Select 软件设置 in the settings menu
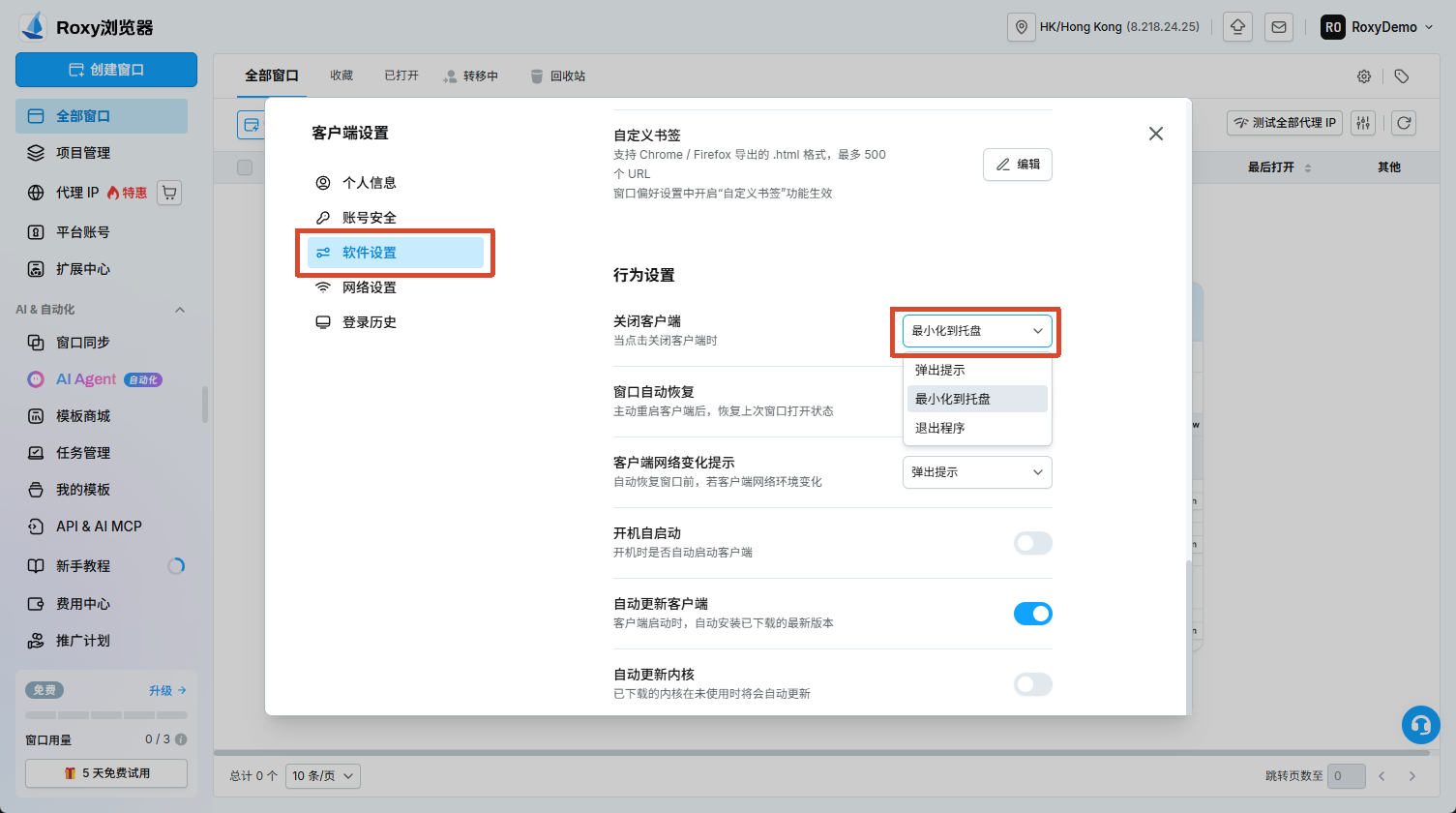Viewport: 1456px width, 813px height. point(395,253)
